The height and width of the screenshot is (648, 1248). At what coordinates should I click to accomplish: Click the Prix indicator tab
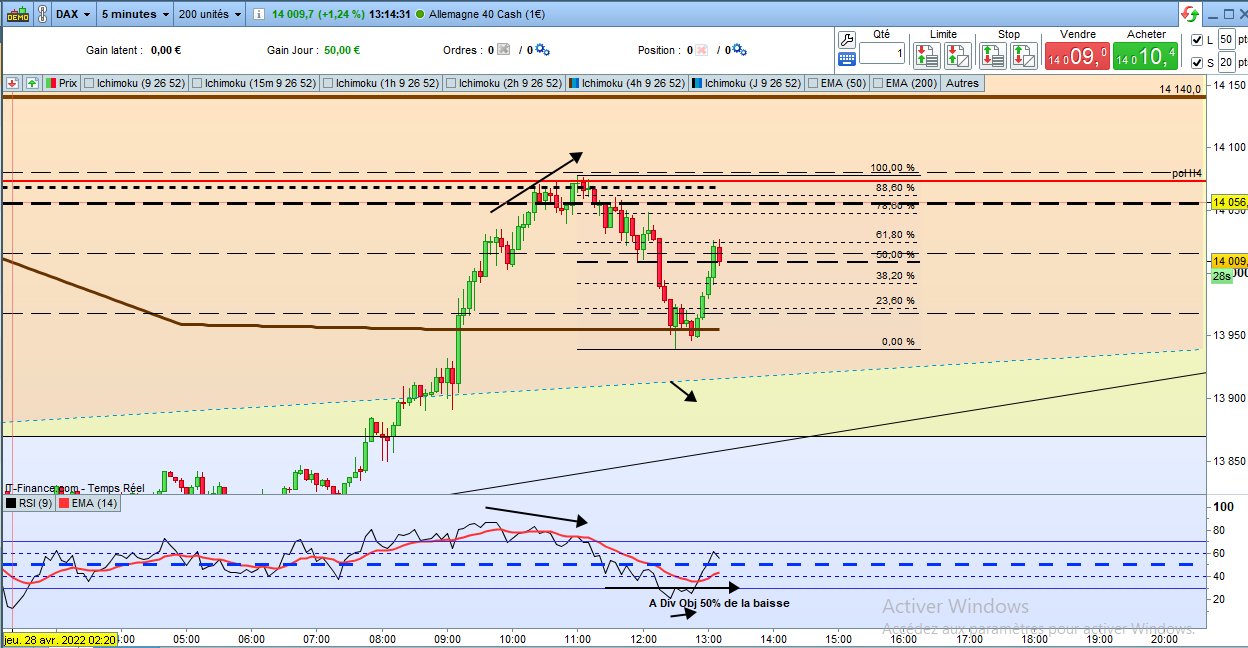coord(61,83)
